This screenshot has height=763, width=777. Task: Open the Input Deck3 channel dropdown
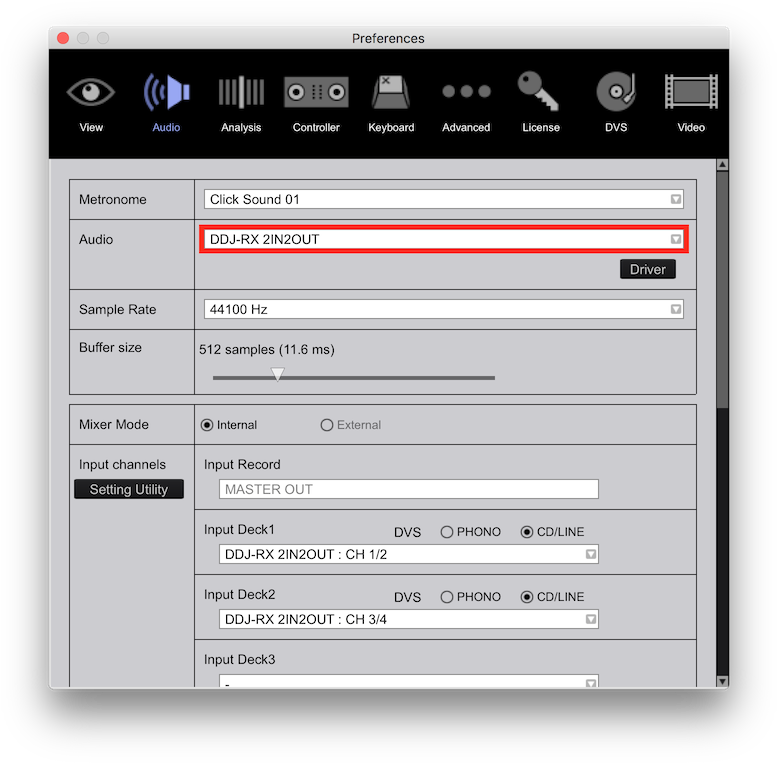(x=408, y=681)
